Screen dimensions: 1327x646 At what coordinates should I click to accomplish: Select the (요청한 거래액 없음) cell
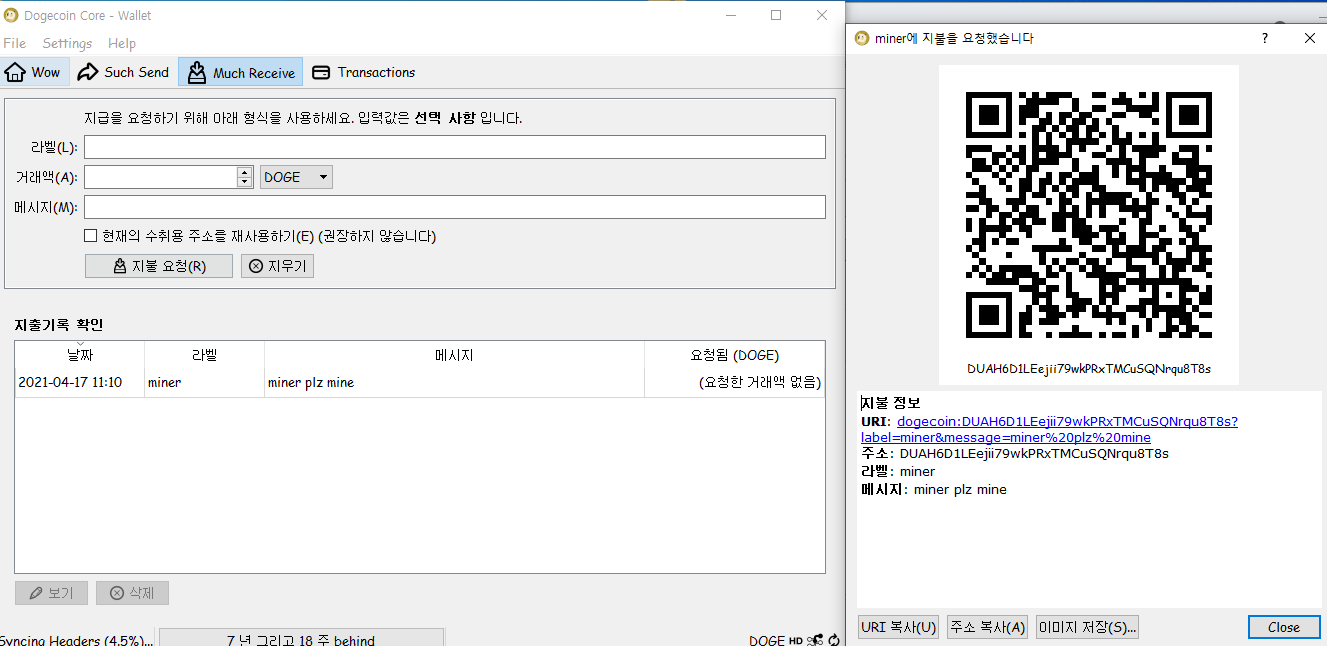(735, 383)
